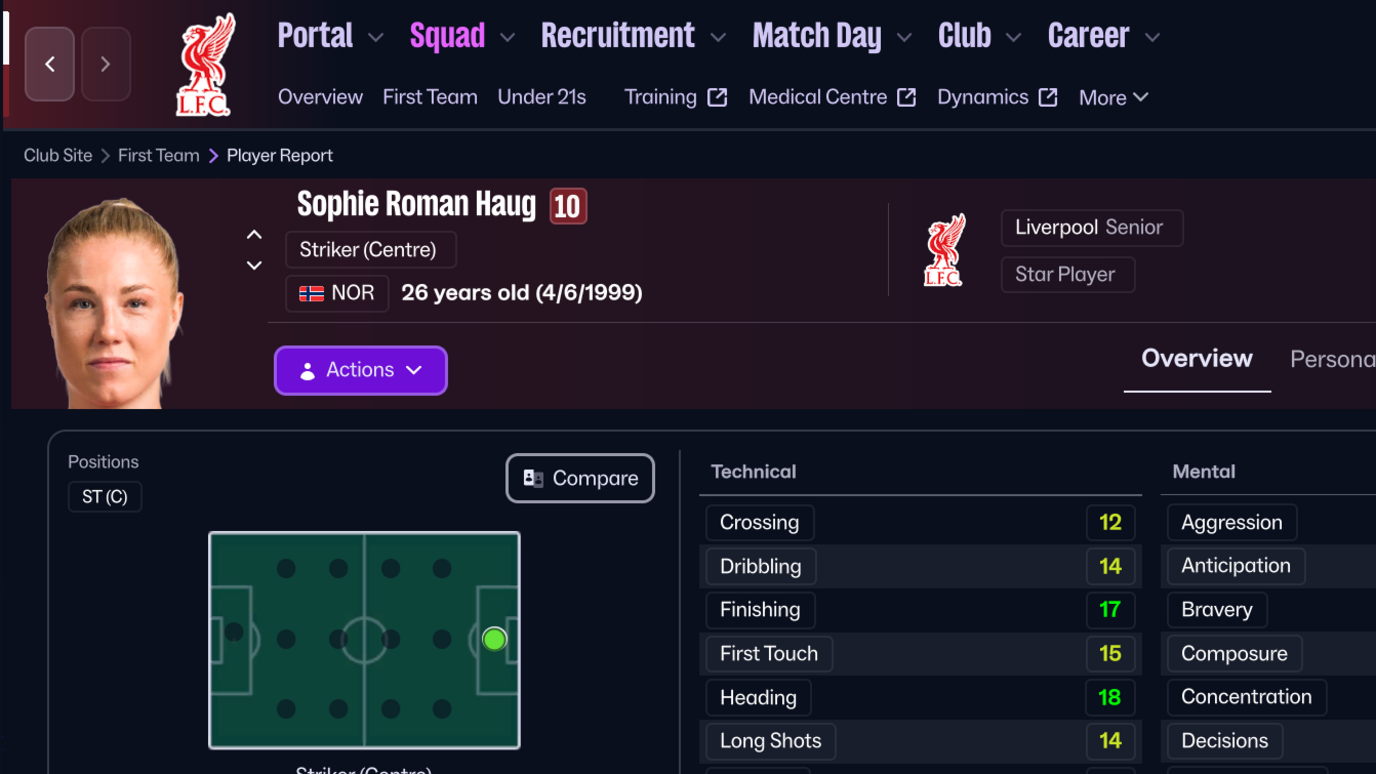Image resolution: width=1376 pixels, height=774 pixels.
Task: Switch to the Overview tab
Action: [x=1196, y=358]
